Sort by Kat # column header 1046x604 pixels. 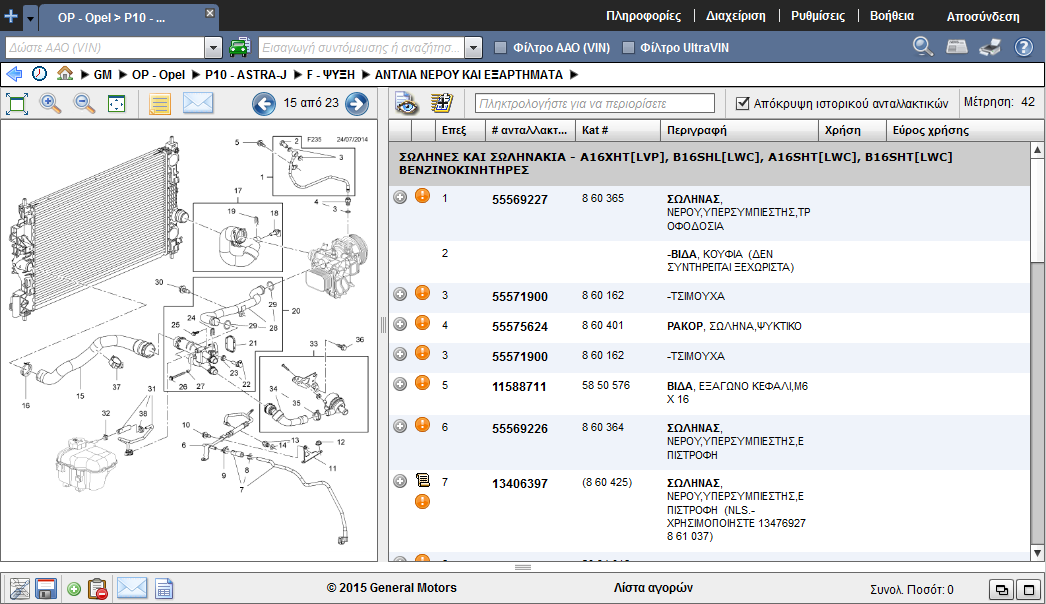pyautogui.click(x=618, y=130)
